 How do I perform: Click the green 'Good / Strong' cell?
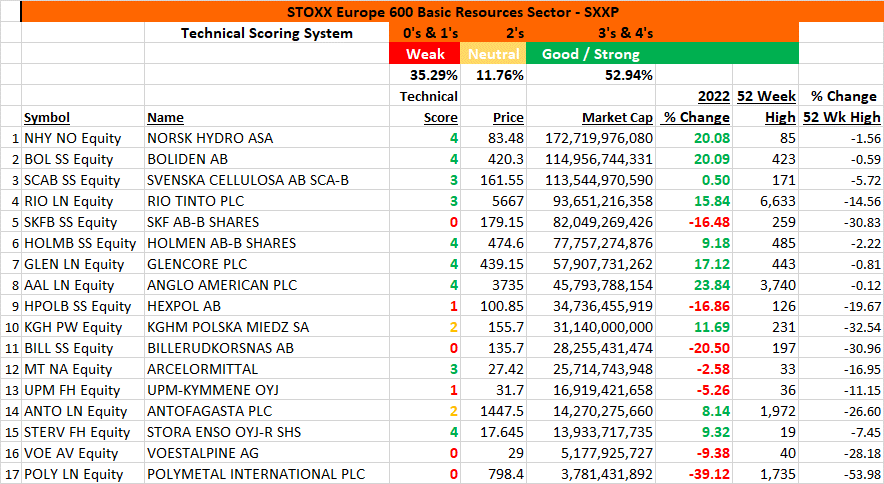590,54
